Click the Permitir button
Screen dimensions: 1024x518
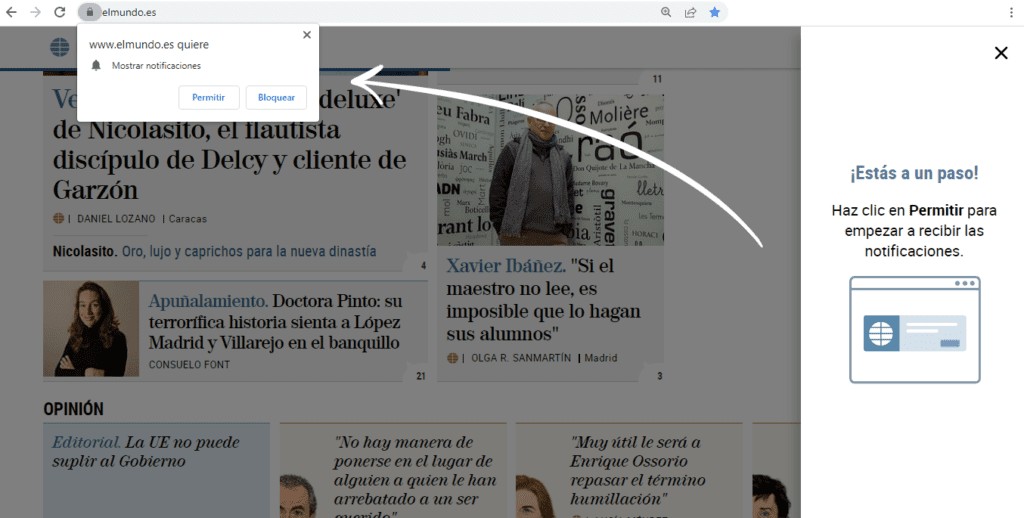209,97
